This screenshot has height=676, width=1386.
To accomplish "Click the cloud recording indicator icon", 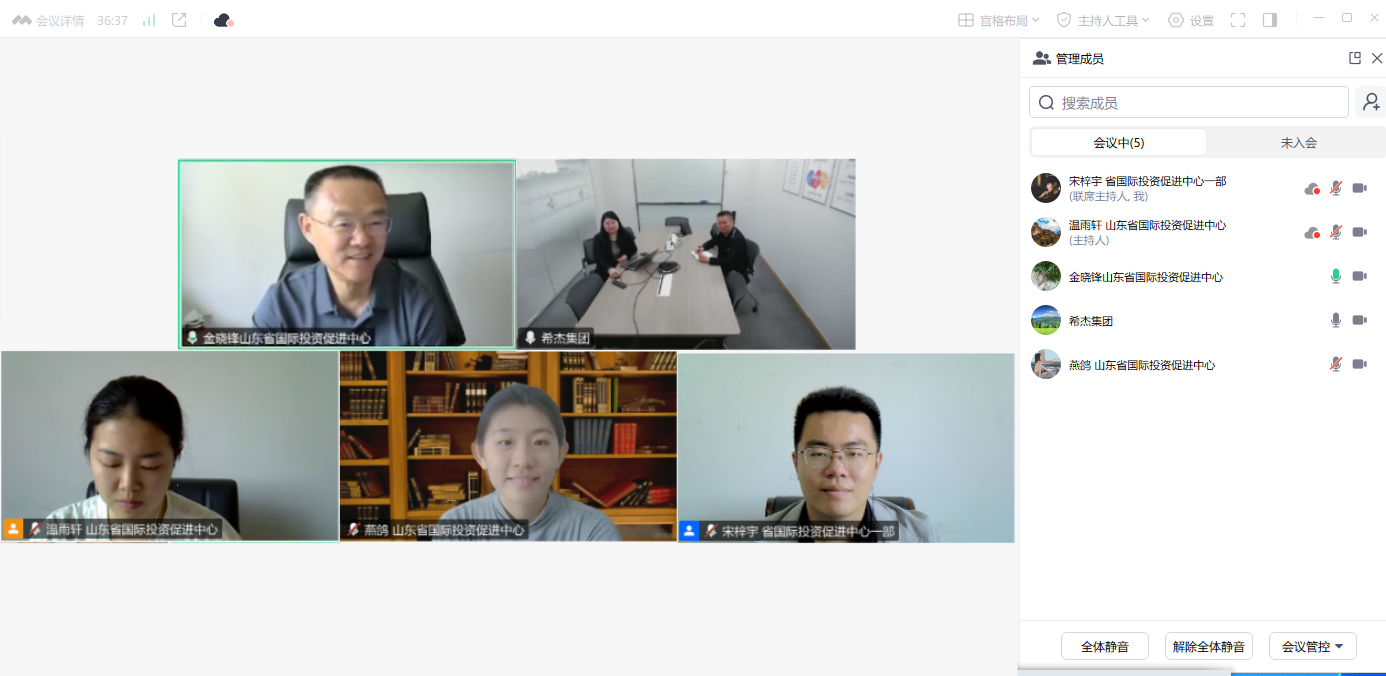I will click(x=223, y=20).
